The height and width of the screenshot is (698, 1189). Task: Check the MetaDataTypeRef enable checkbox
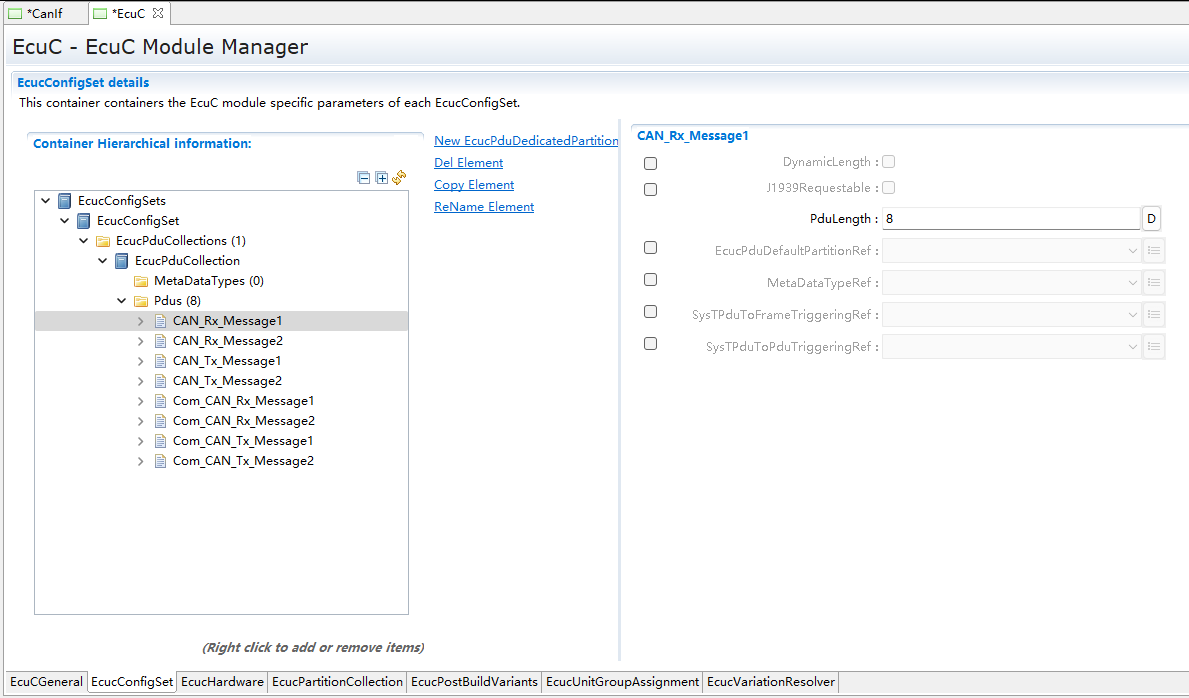pyautogui.click(x=651, y=280)
